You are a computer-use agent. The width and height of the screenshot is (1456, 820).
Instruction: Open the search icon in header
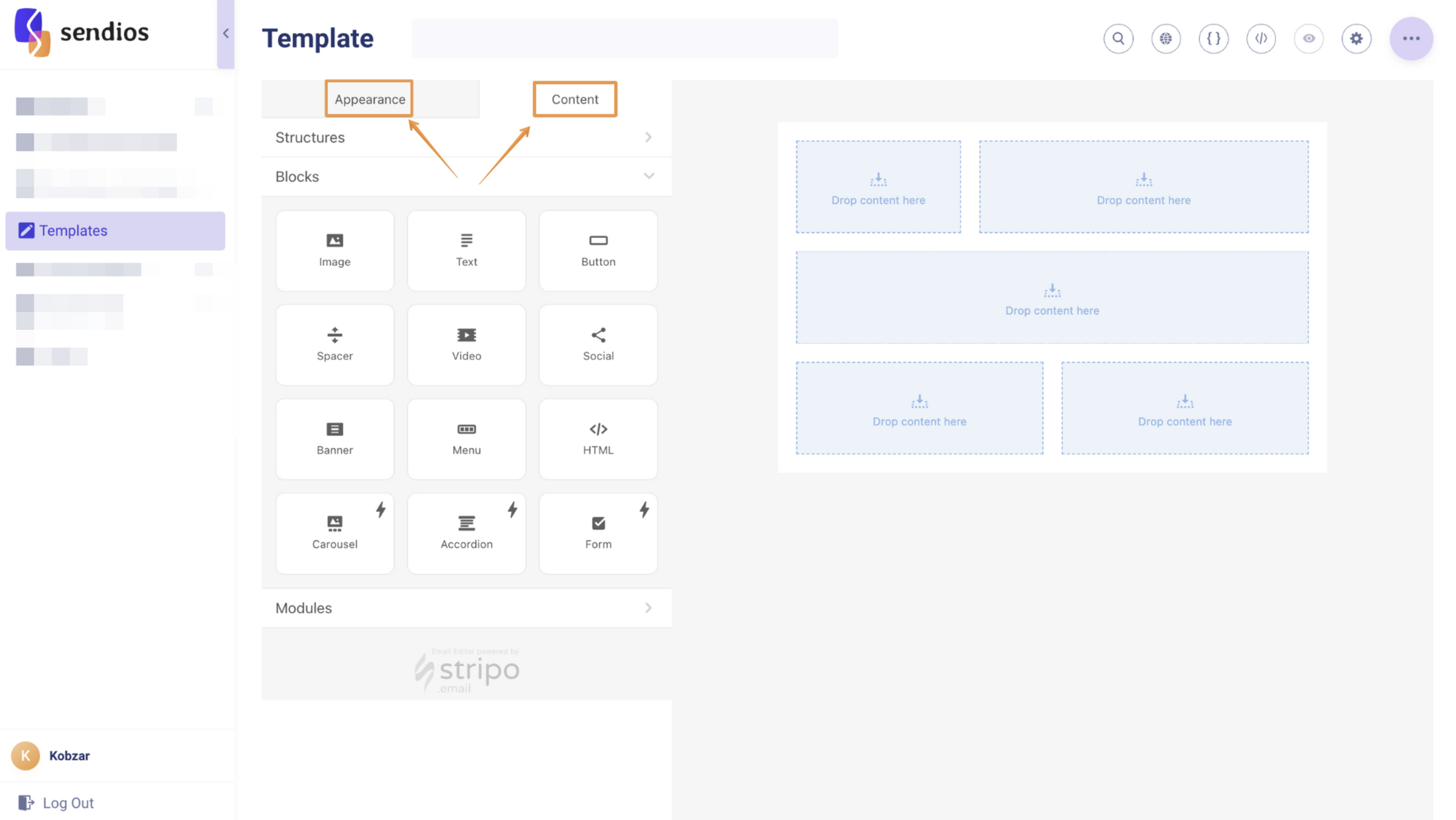(1118, 38)
